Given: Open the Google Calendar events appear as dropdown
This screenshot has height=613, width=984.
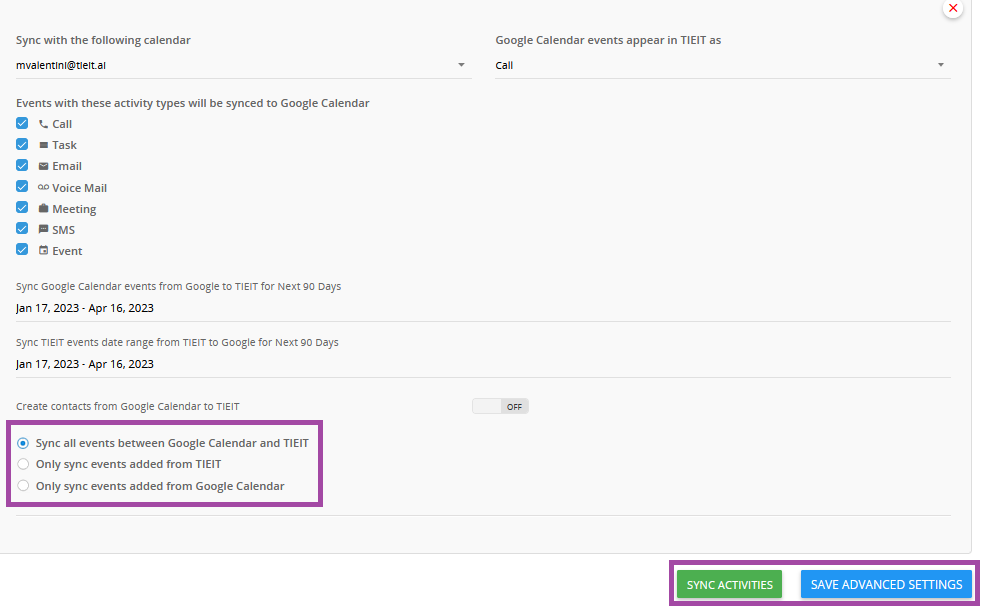Looking at the screenshot, I should click(x=723, y=65).
